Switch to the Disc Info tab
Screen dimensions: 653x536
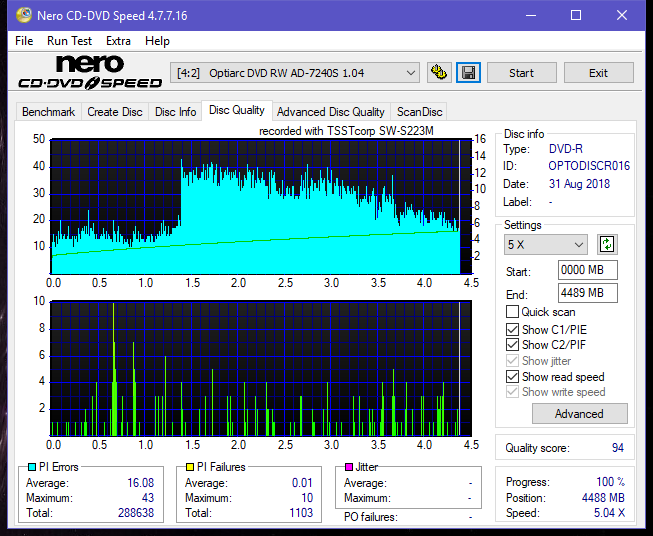click(x=175, y=112)
